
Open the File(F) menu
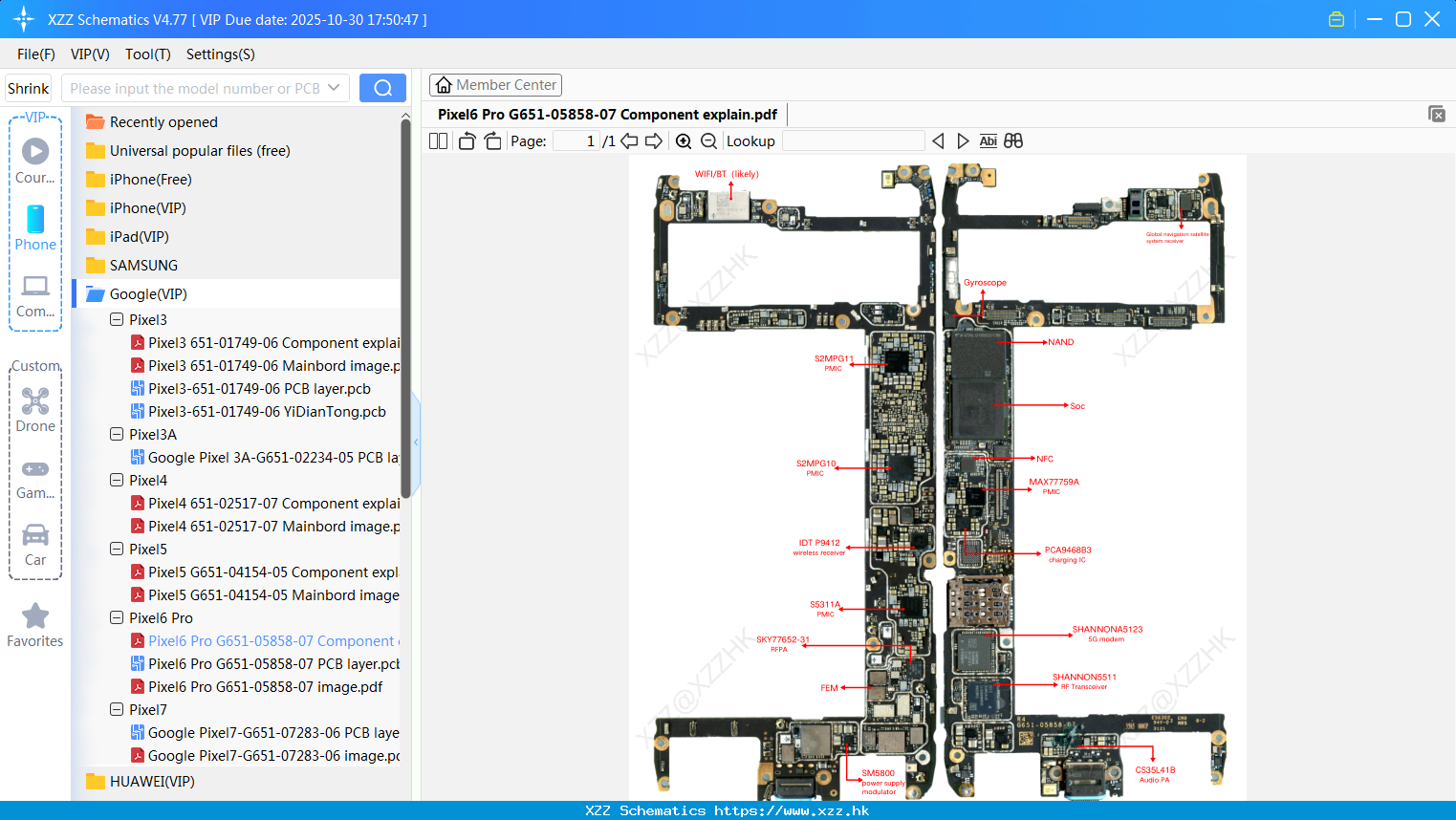[36, 54]
